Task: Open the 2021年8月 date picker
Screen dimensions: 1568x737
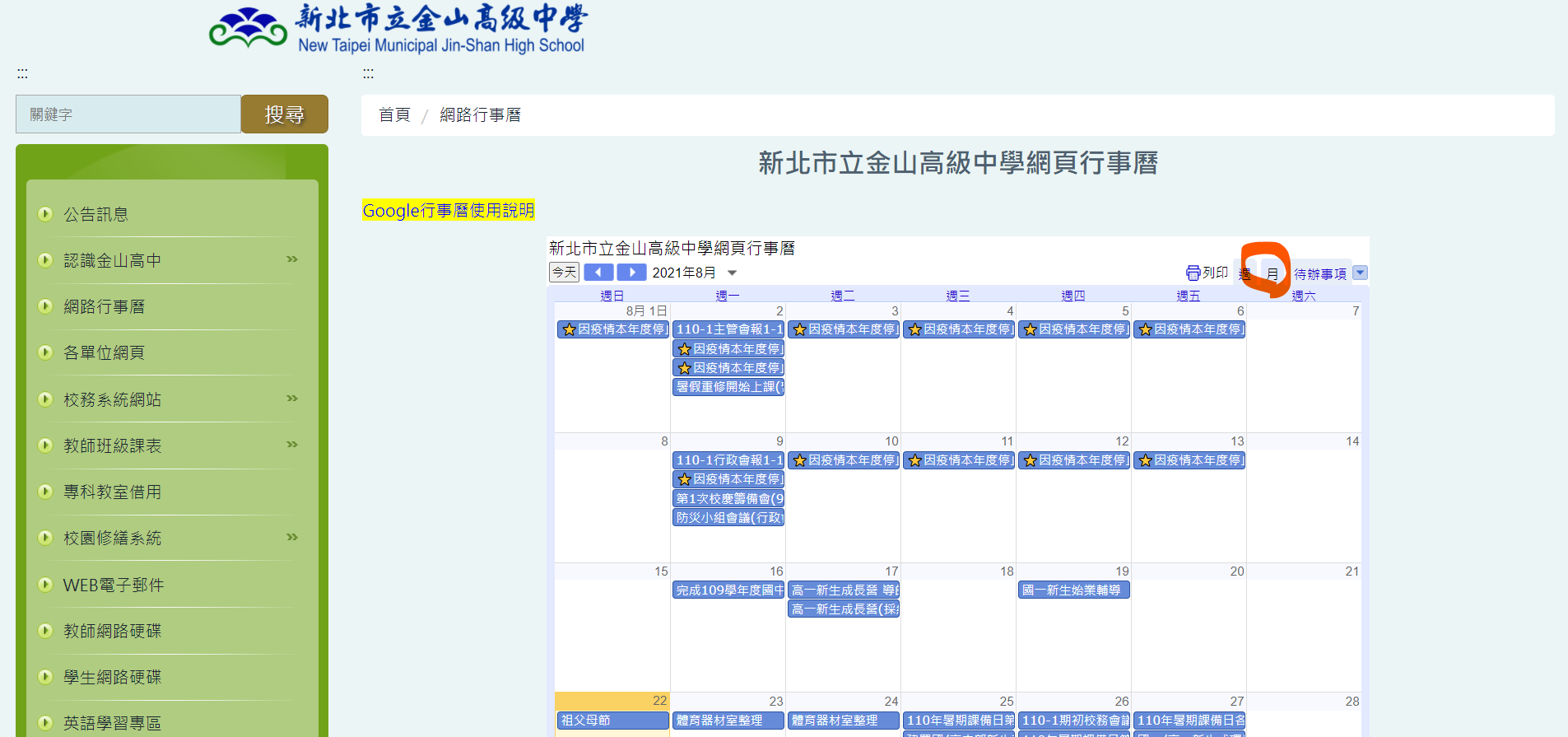Action: [695, 273]
